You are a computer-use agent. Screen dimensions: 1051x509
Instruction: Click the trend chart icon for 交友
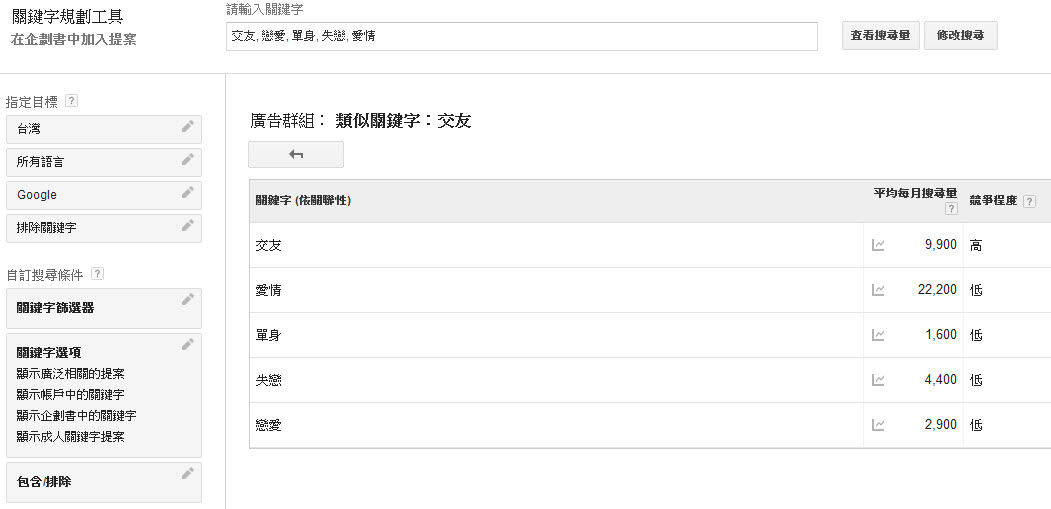(877, 245)
